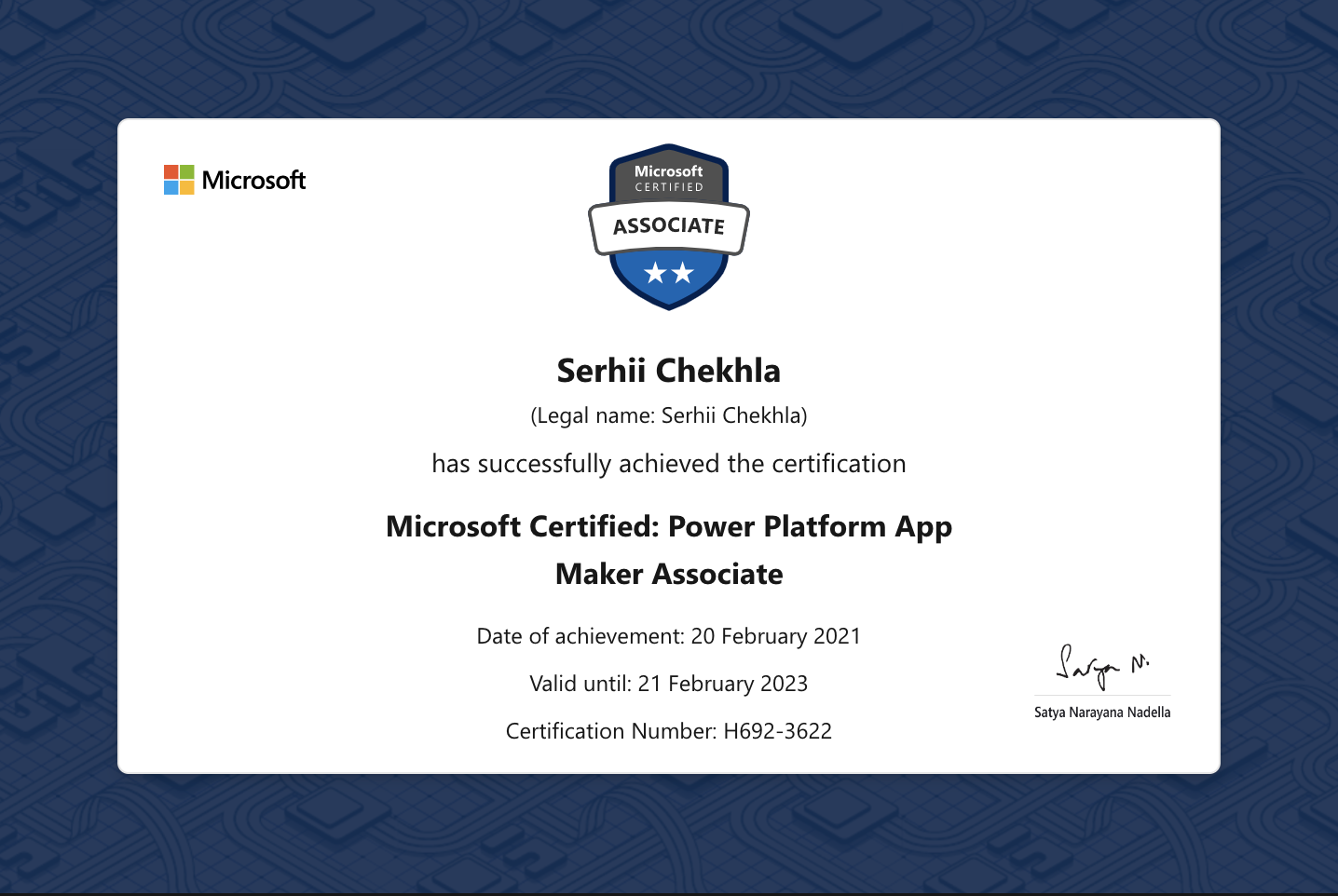This screenshot has height=896, width=1338.
Task: Select Certification Number H692-3622 text
Action: (669, 731)
